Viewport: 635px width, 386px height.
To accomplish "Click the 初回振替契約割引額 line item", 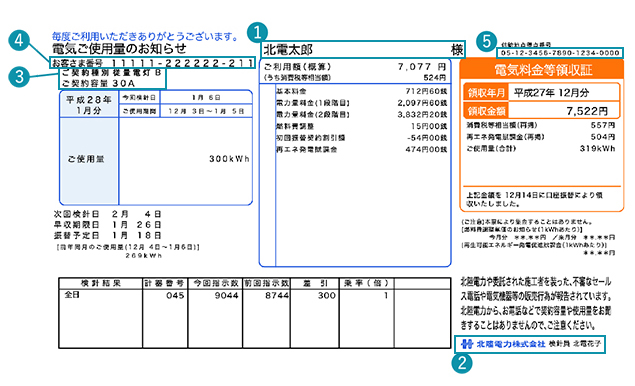I will [311, 138].
